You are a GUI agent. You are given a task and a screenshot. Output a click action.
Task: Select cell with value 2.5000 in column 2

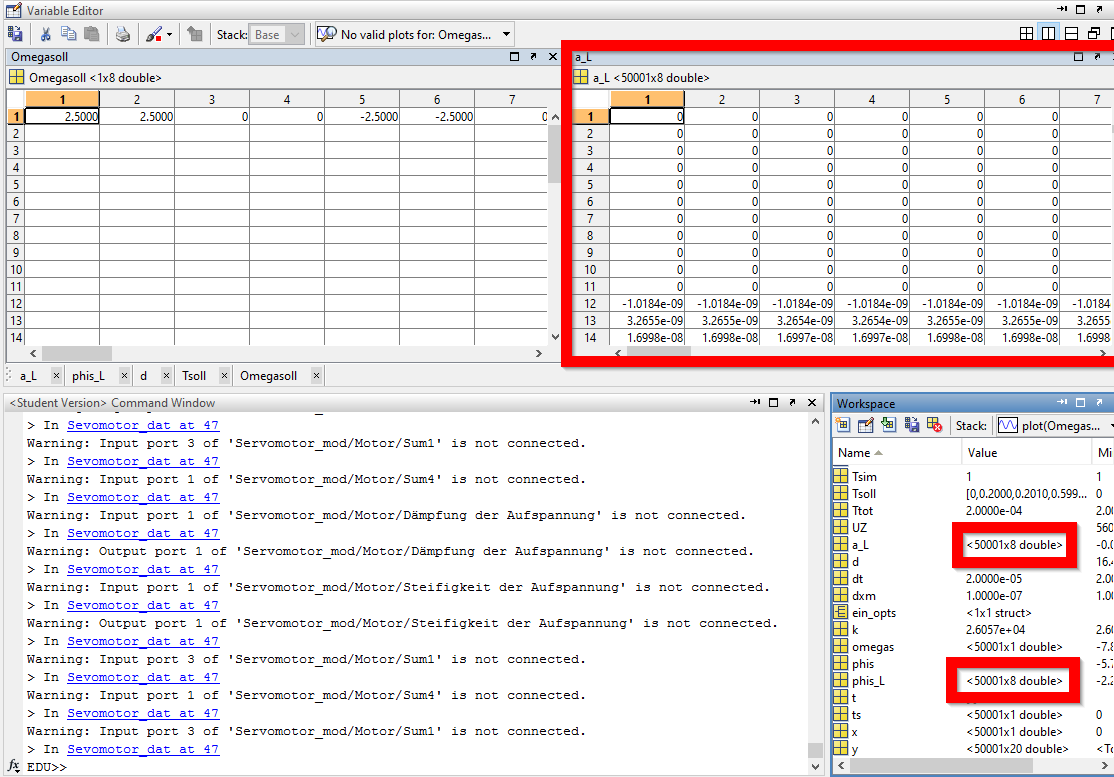[137, 117]
